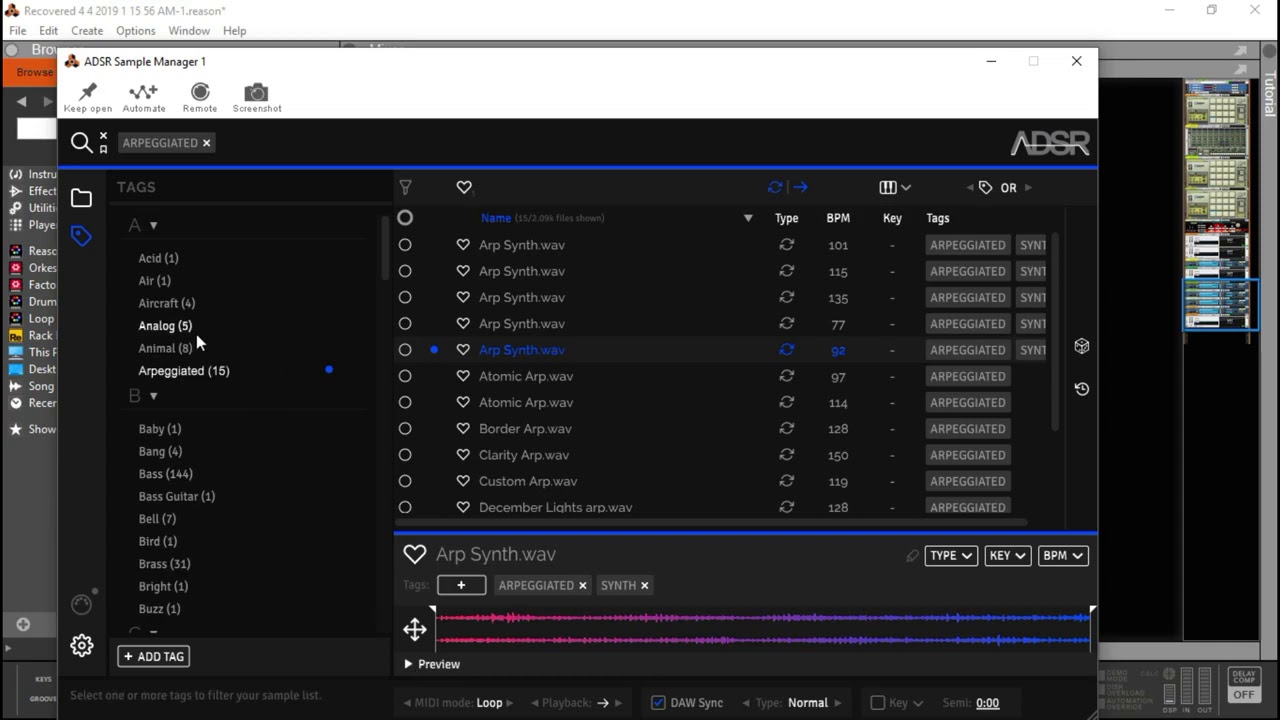Favorite the previewed Arp Synth.wav with large heart

pyautogui.click(x=415, y=554)
